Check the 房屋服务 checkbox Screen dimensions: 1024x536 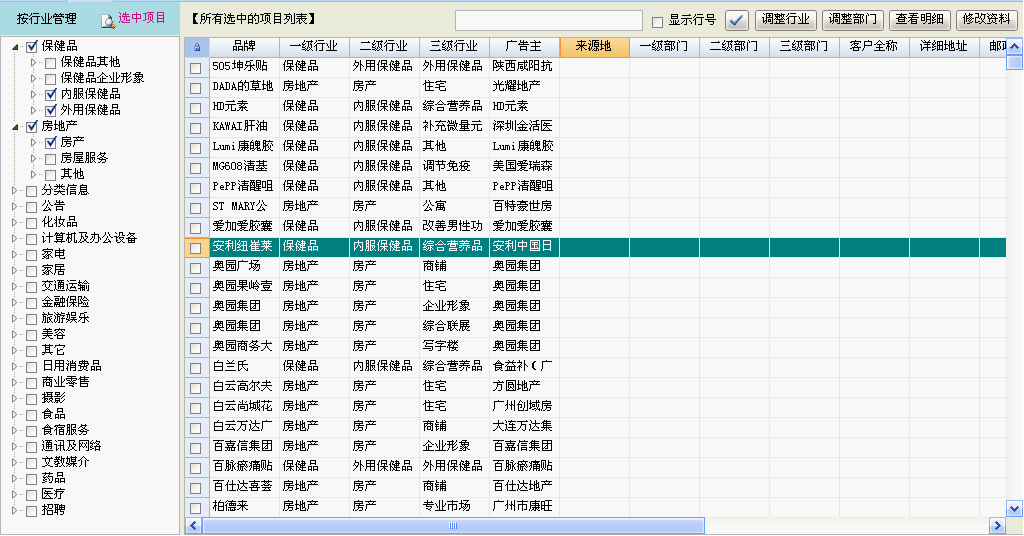coord(50,159)
